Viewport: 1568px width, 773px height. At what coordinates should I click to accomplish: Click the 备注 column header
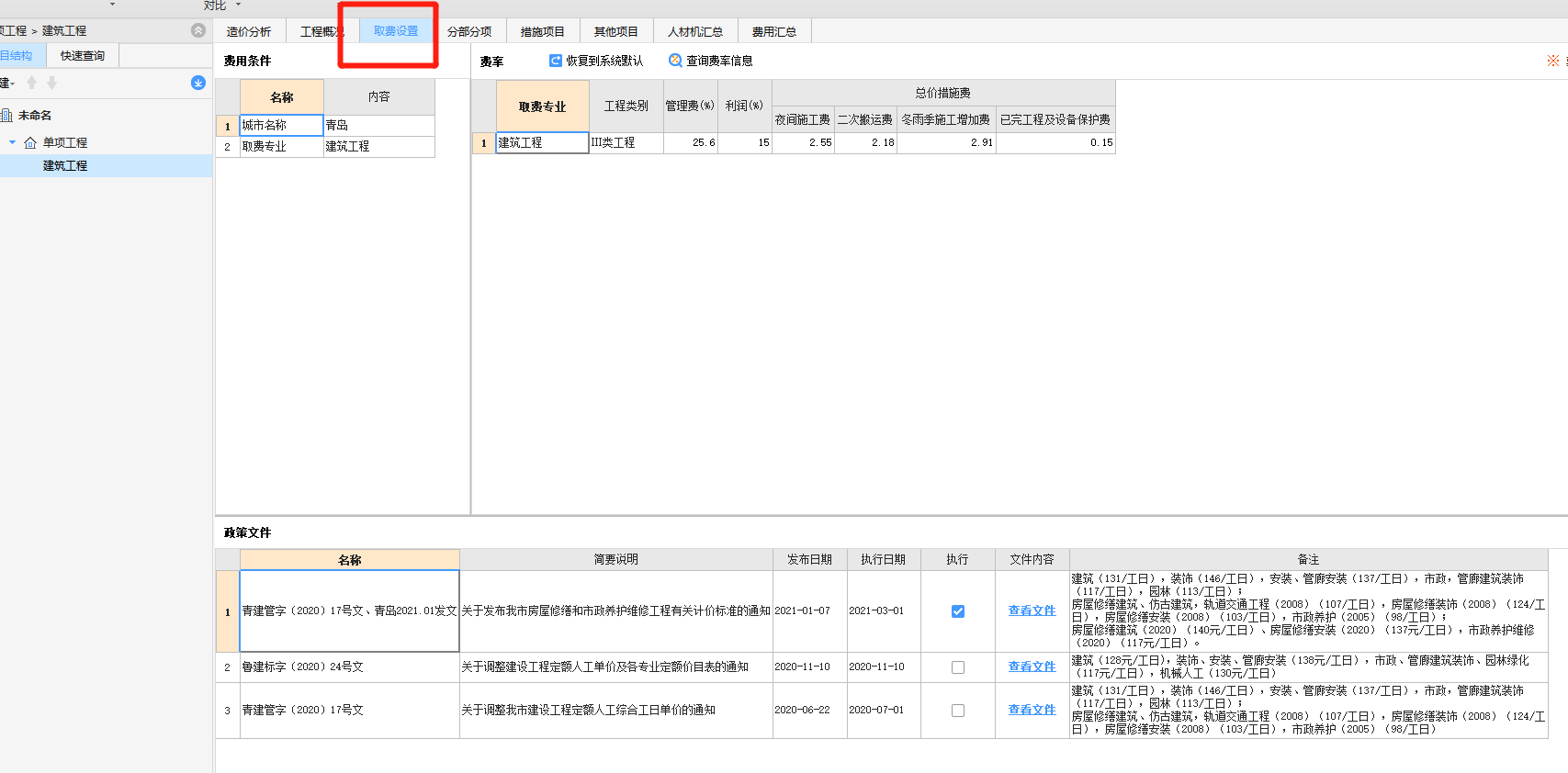1308,559
